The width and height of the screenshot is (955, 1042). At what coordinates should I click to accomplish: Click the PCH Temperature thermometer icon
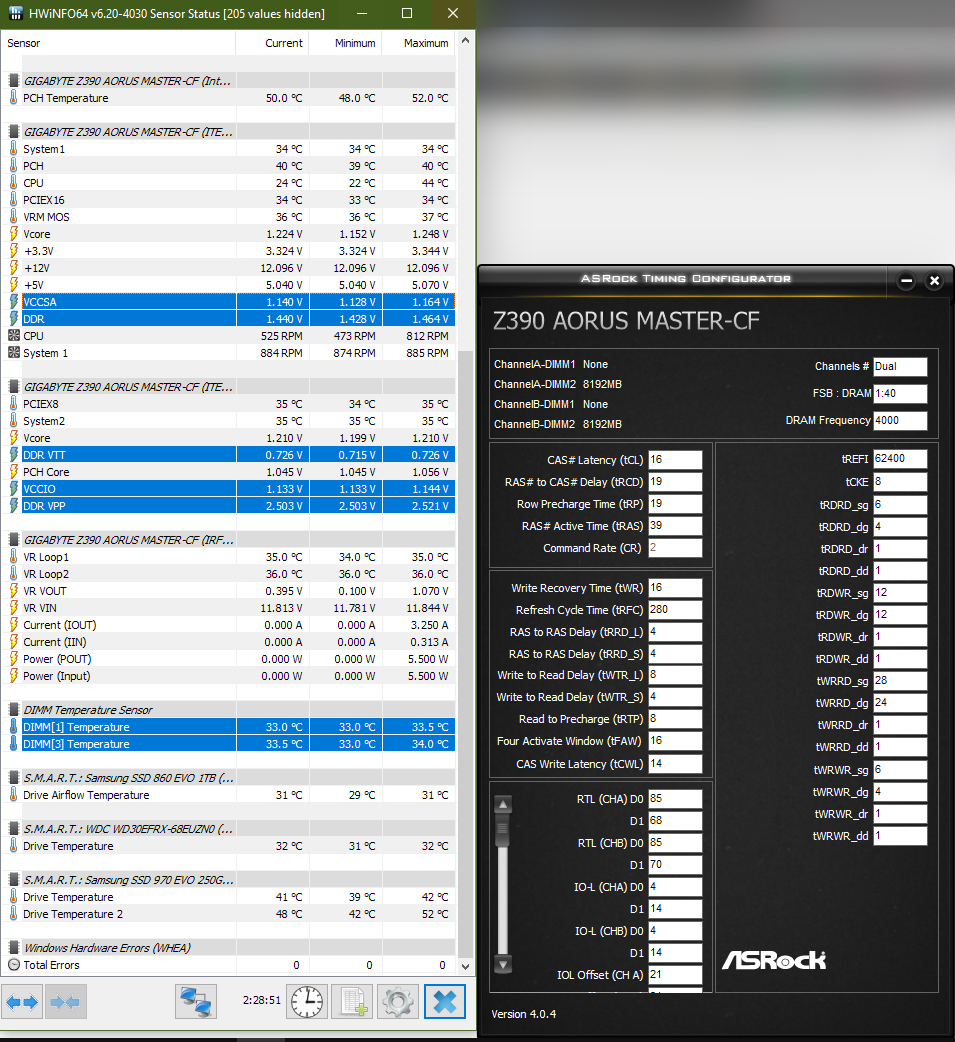13,98
